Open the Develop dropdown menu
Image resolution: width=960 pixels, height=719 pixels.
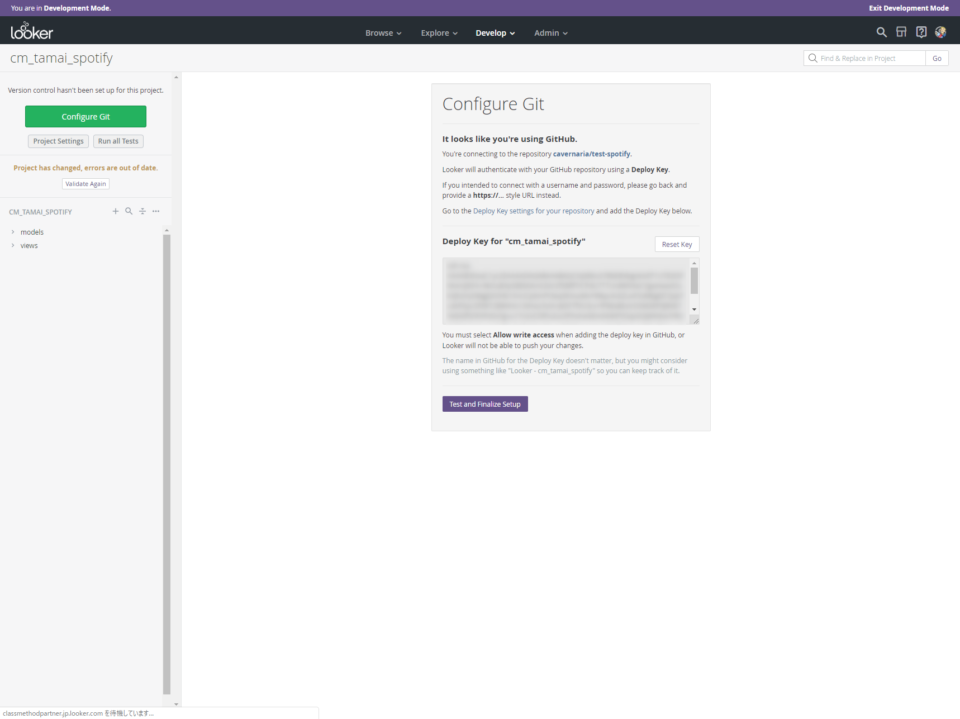(x=495, y=33)
